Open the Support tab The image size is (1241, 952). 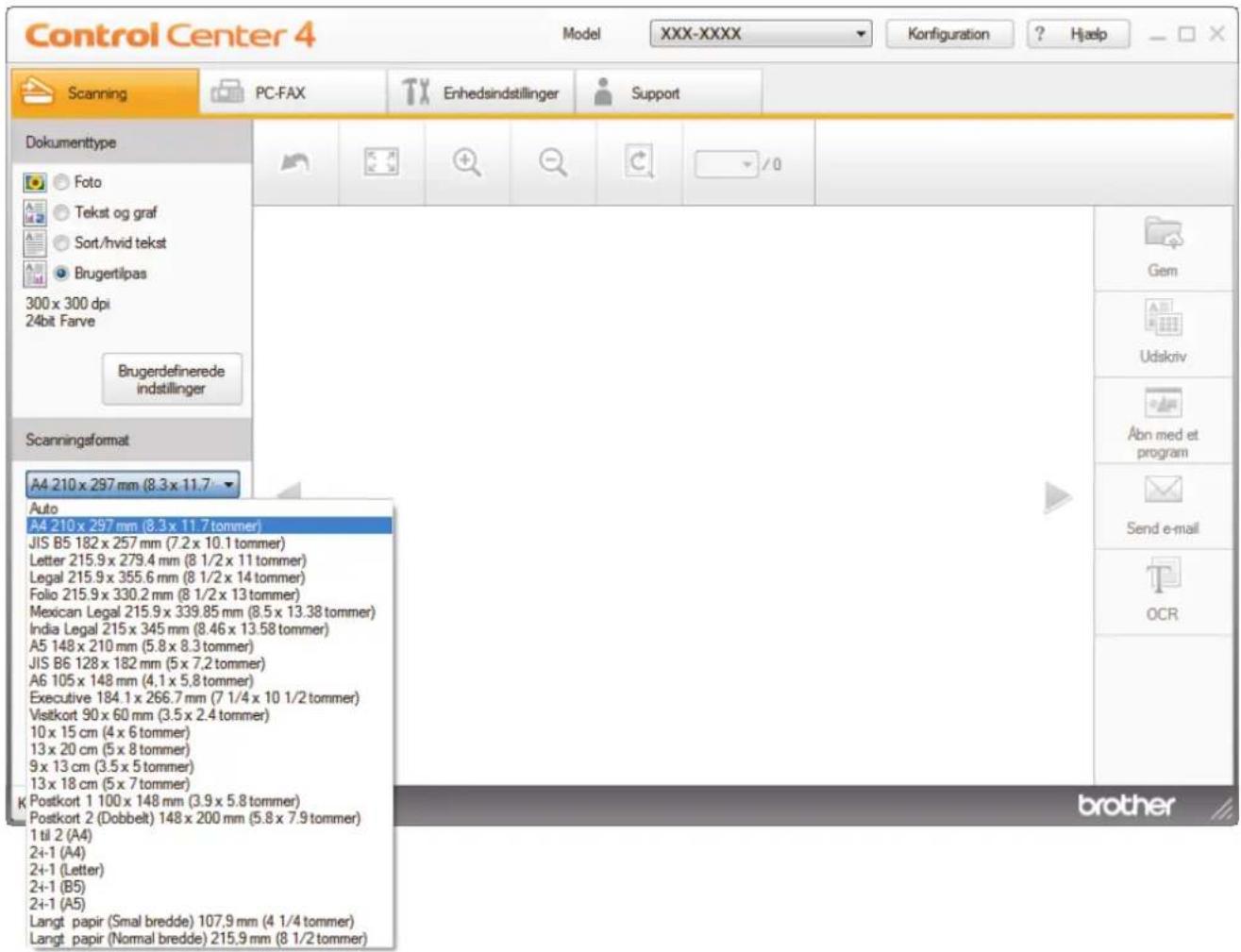tap(669, 92)
